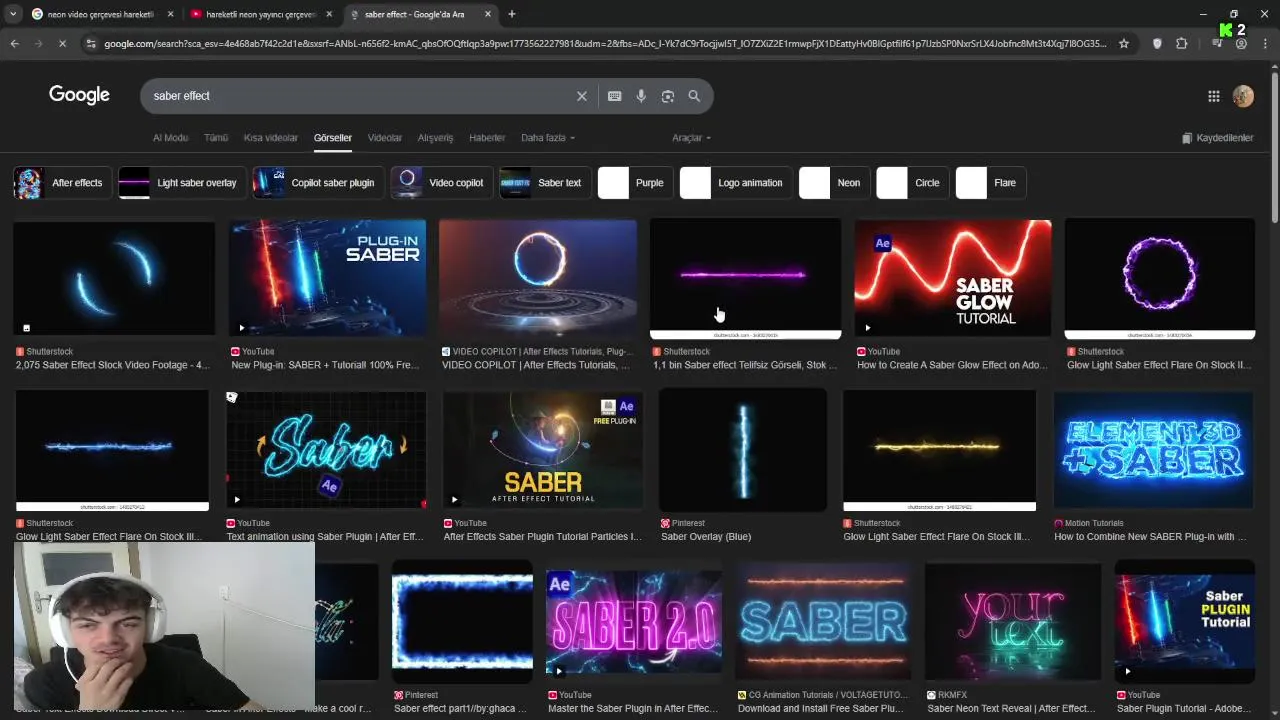
Task: Filter by Saber text chip
Action: point(544,183)
